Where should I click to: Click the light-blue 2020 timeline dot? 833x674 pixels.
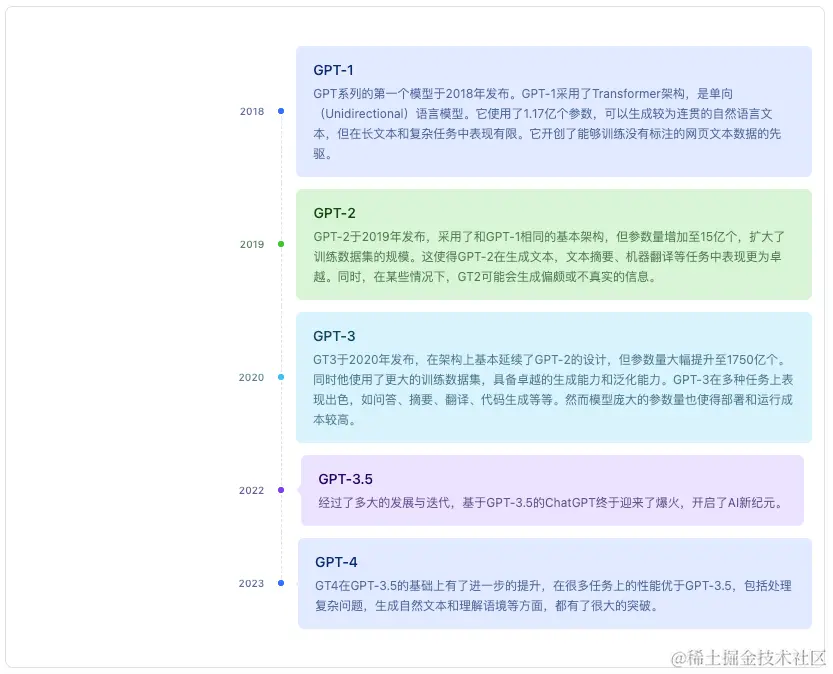281,377
